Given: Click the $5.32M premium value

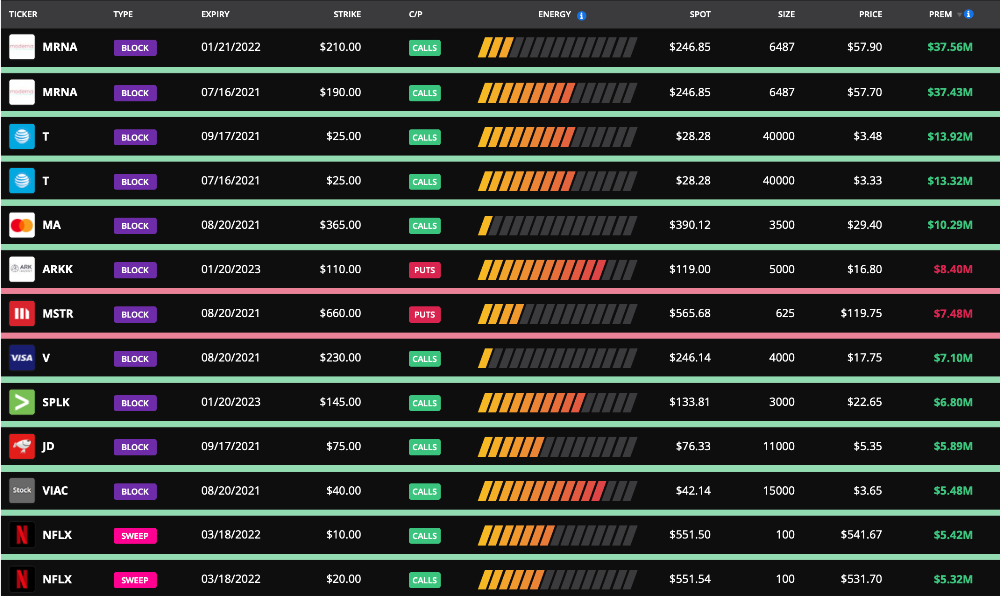Looking at the screenshot, I should (x=953, y=579).
